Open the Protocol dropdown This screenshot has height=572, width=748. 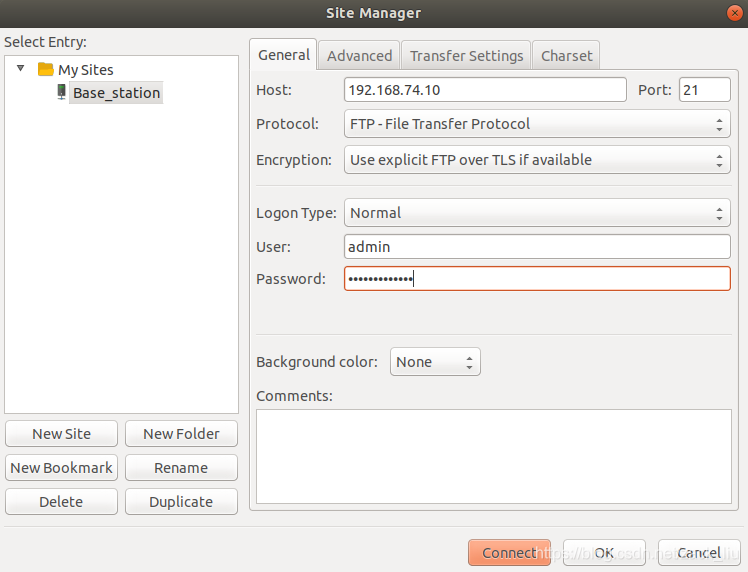coord(537,124)
